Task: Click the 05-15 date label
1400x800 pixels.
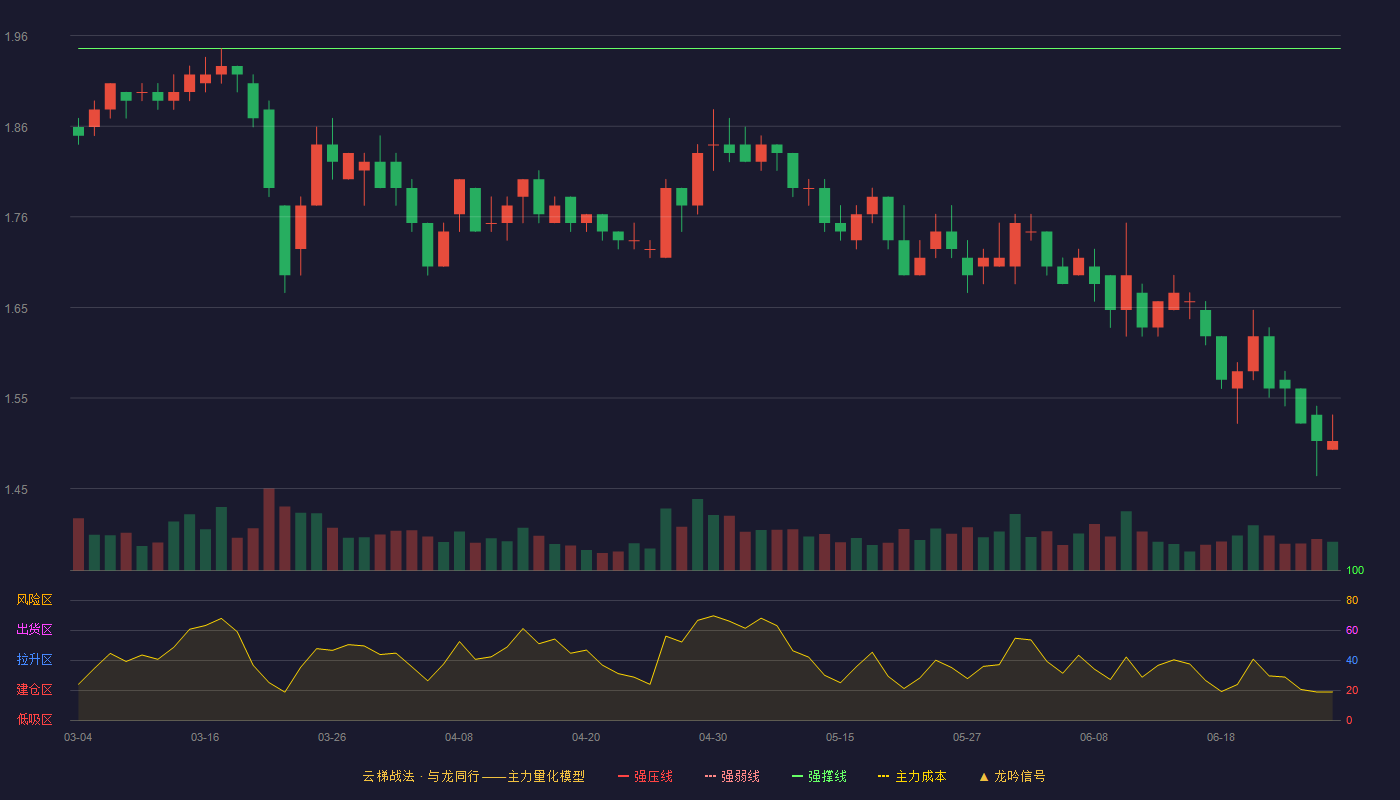Action: (x=840, y=737)
